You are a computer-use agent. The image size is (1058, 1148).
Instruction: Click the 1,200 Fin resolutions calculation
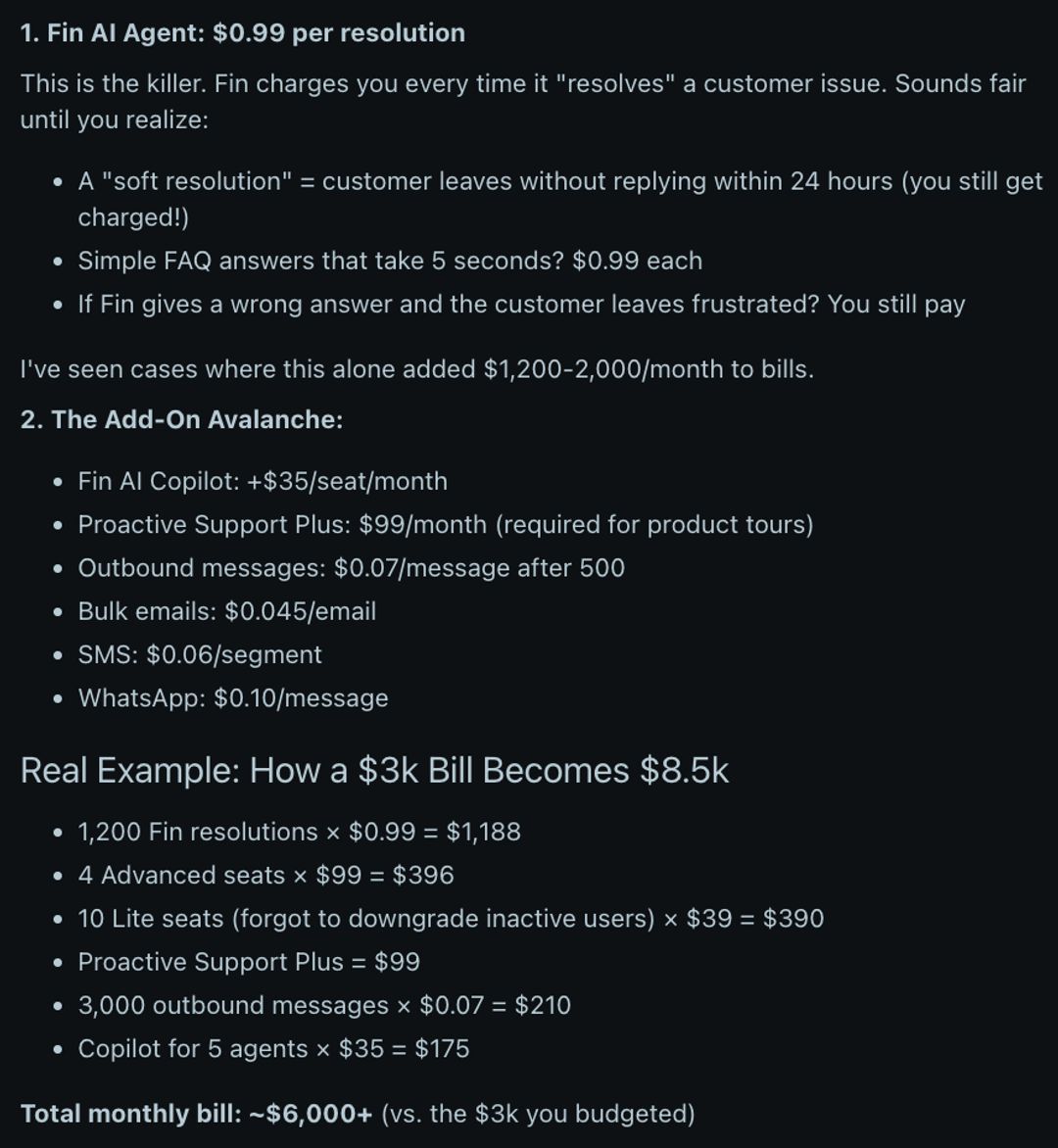coord(300,832)
